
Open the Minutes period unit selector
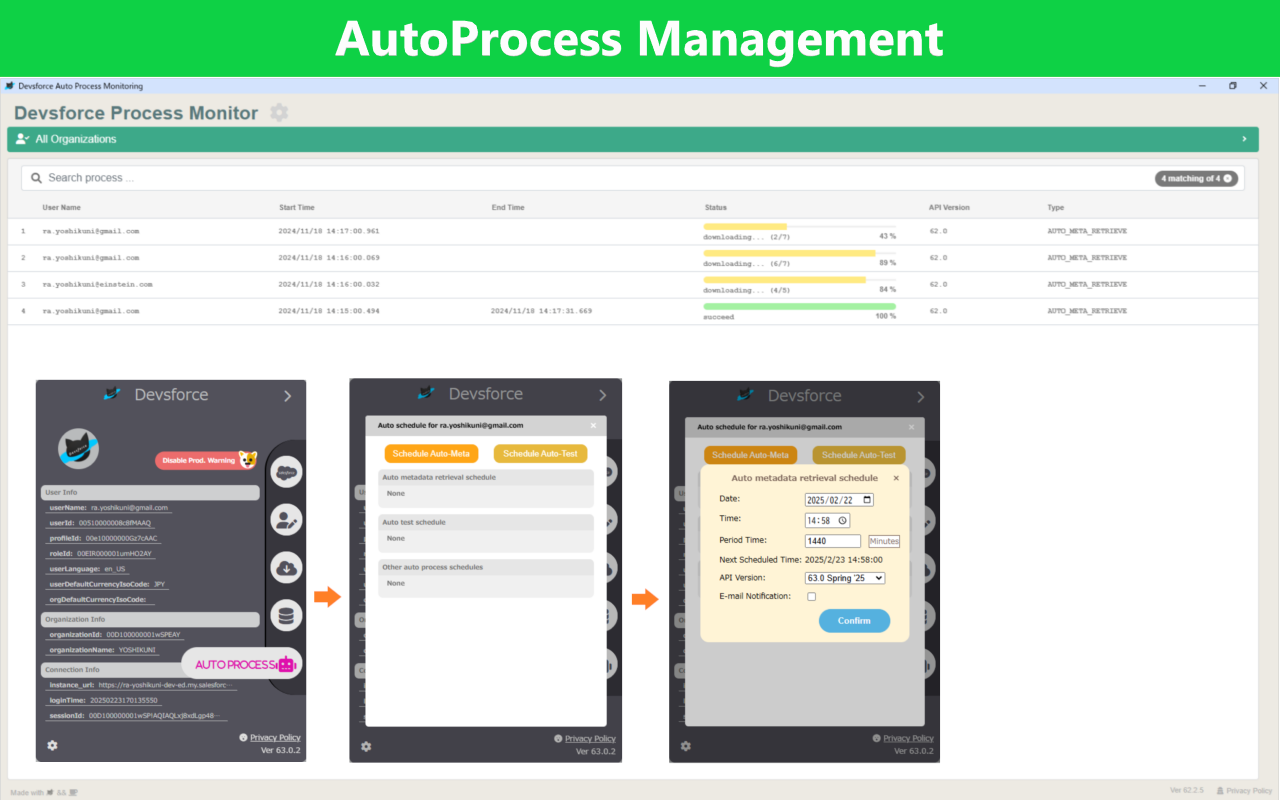tap(883, 541)
